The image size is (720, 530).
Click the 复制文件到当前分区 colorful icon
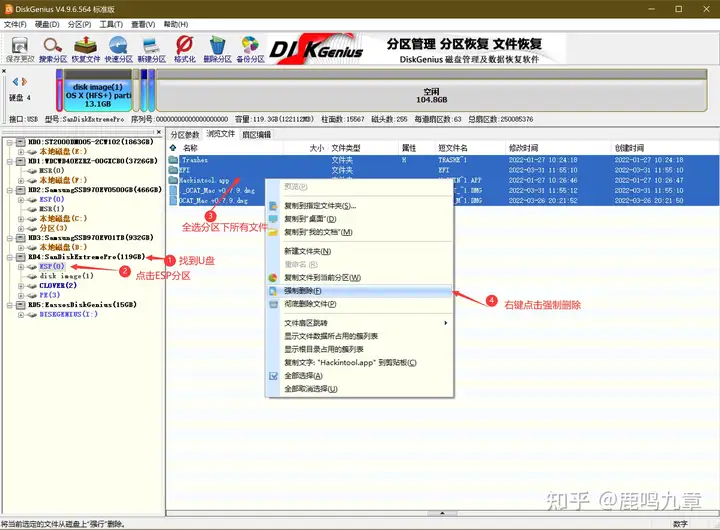[x=273, y=277]
